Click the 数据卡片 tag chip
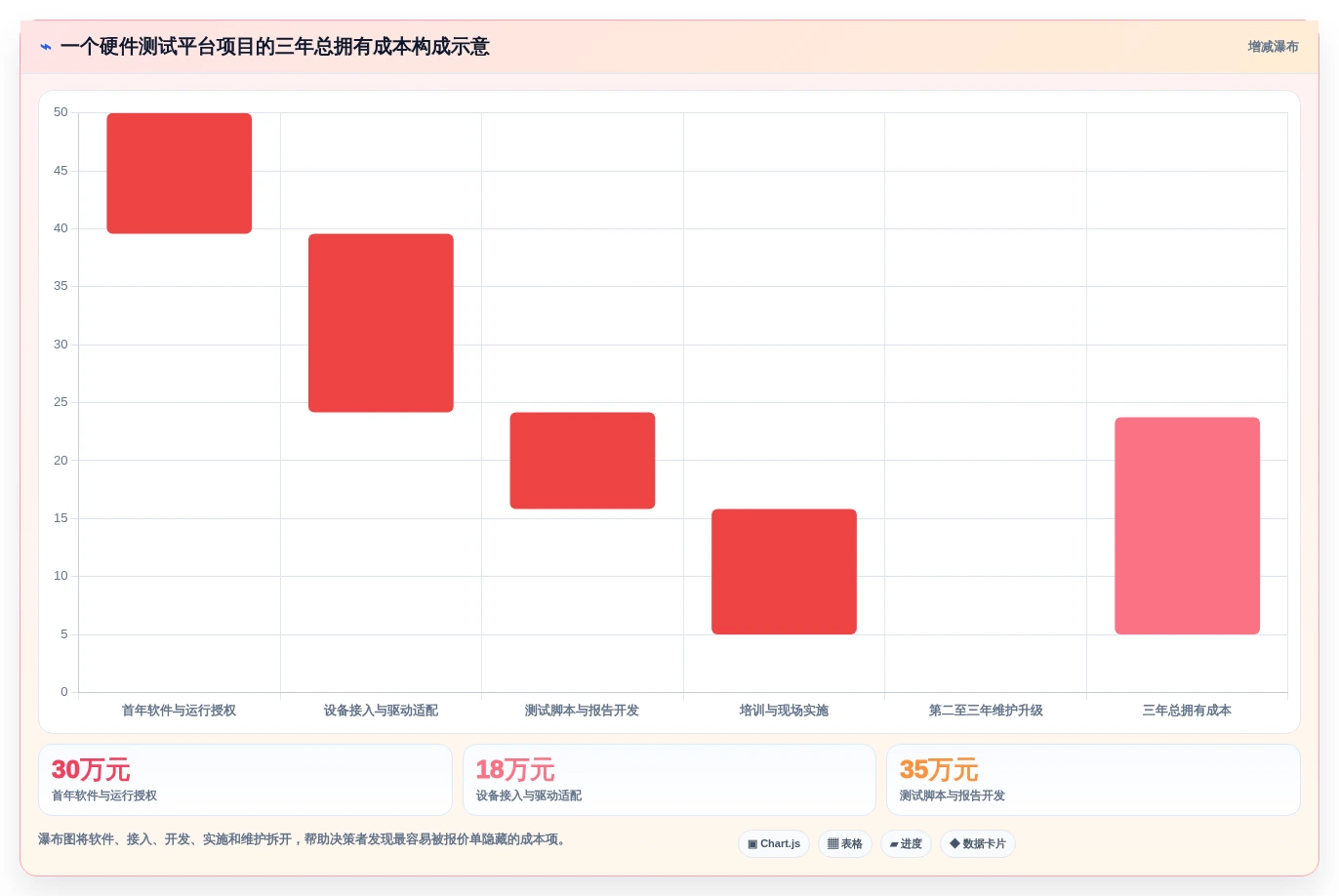 click(978, 843)
